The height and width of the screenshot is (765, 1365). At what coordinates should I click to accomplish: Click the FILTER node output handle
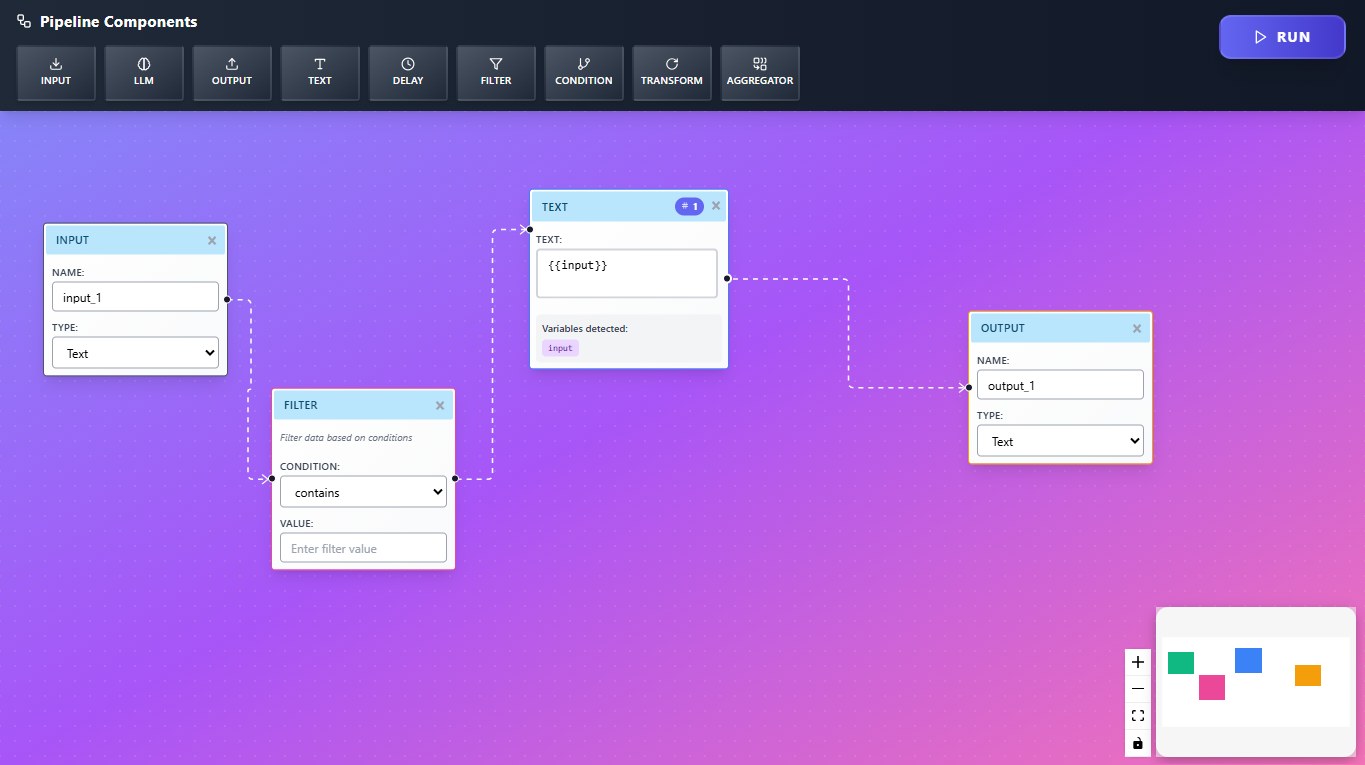pyautogui.click(x=455, y=479)
